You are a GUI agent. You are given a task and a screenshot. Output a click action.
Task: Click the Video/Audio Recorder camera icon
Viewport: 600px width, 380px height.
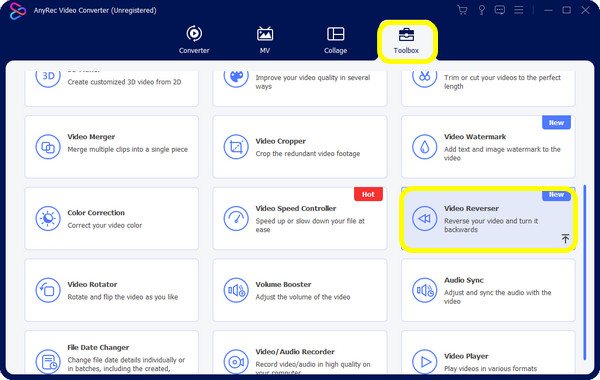pyautogui.click(x=236, y=362)
